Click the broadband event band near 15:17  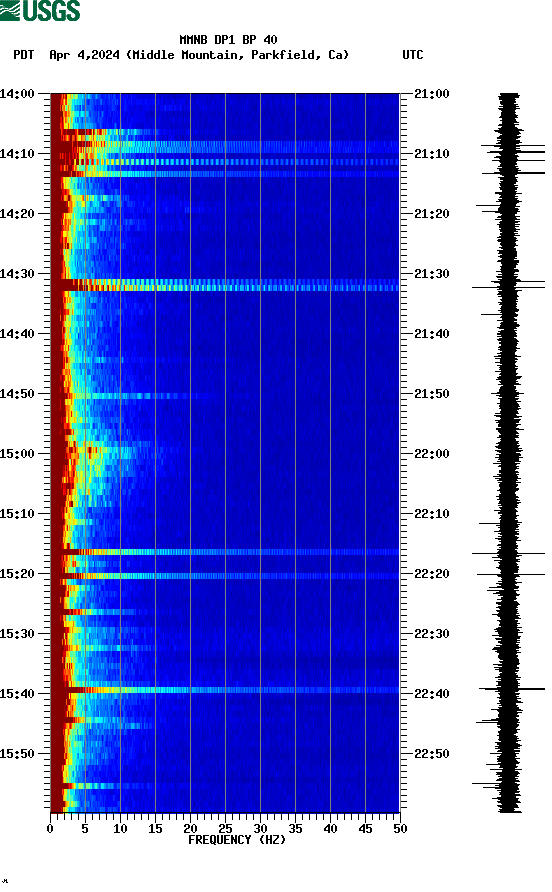coord(225,552)
